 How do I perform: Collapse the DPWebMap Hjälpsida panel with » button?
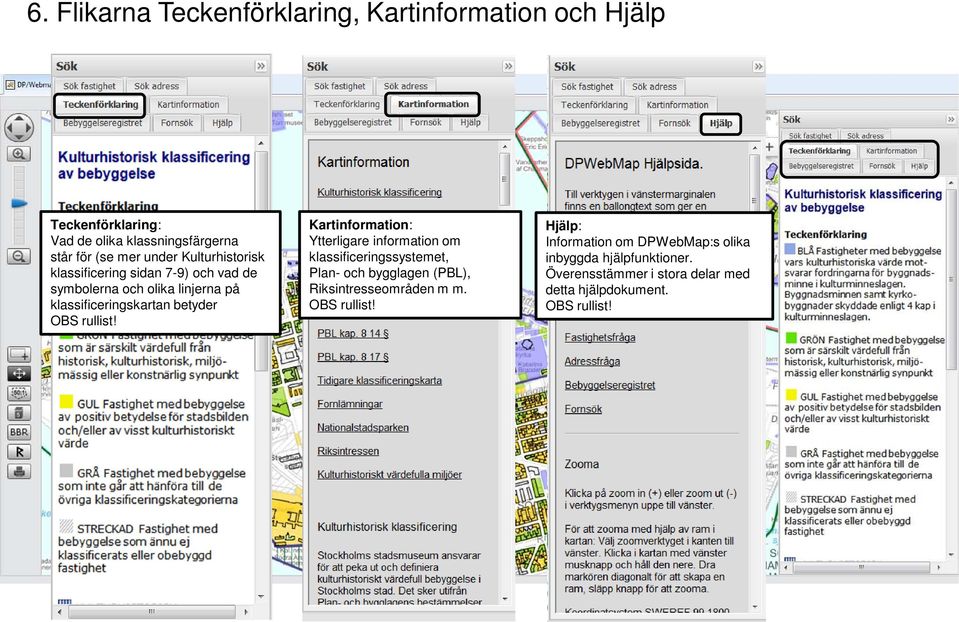[x=758, y=67]
